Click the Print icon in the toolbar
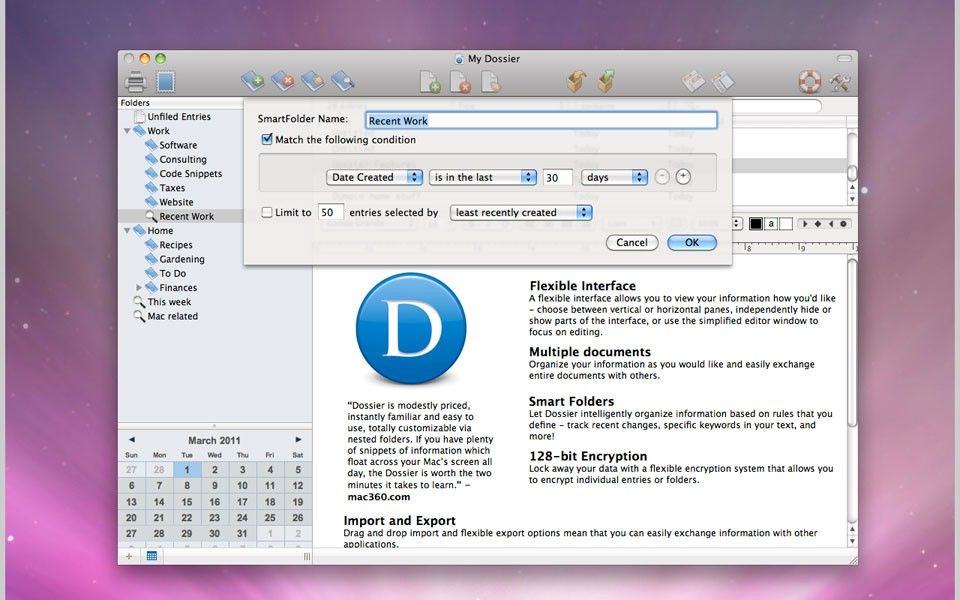Screen dimensions: 960x600 136,82
